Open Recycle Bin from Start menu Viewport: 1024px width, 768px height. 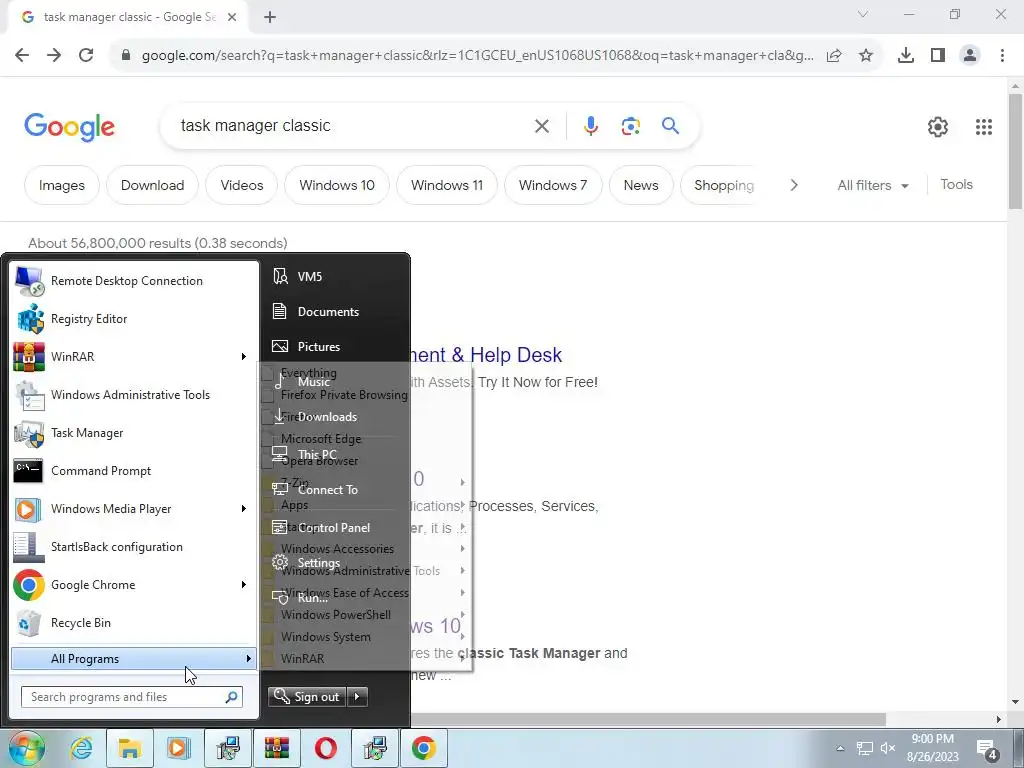tap(134, 622)
